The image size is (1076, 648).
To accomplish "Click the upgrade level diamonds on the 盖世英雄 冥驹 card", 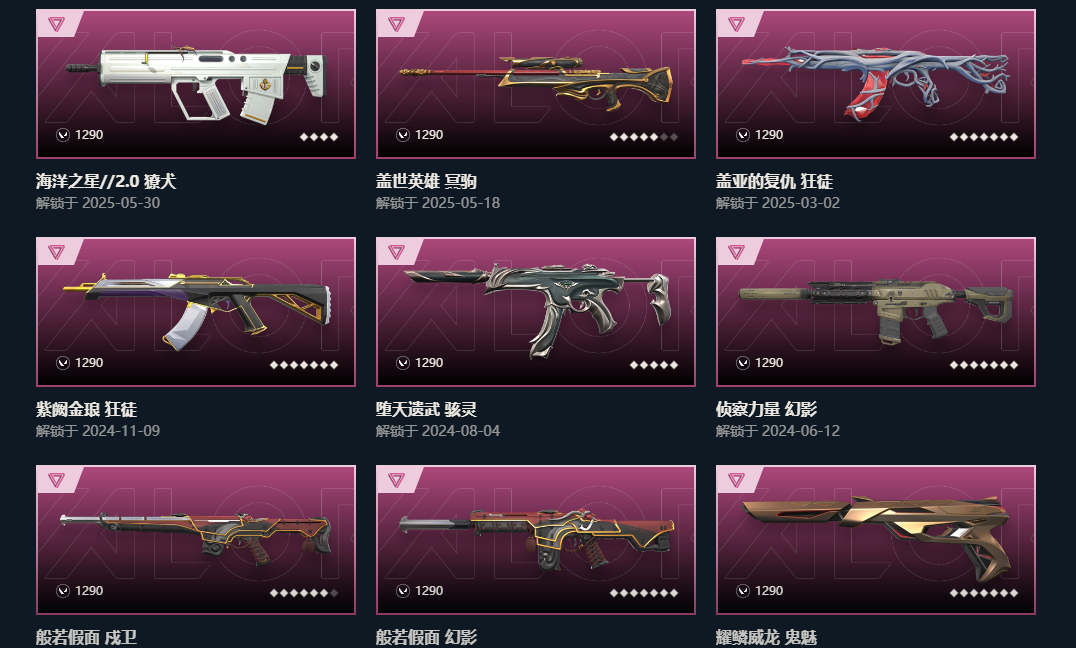I will coord(644,137).
